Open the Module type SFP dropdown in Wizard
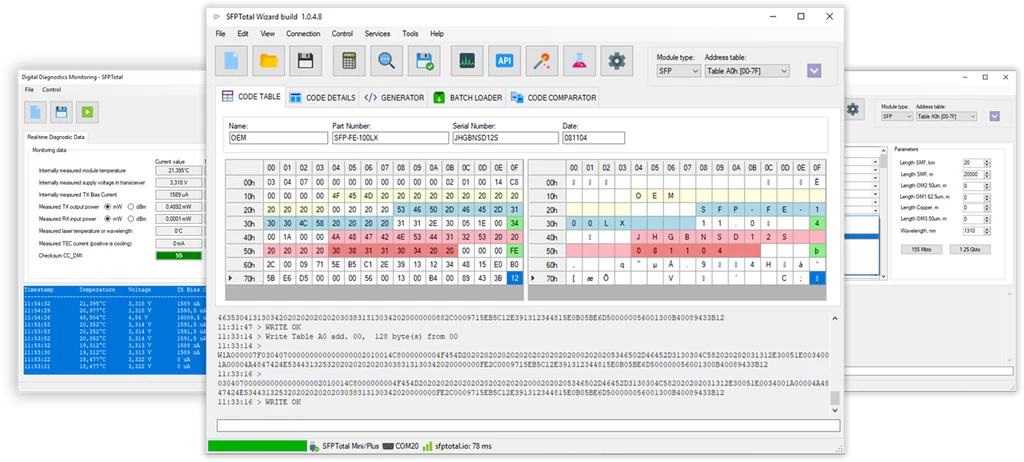This screenshot has width=1024, height=462. tap(678, 71)
